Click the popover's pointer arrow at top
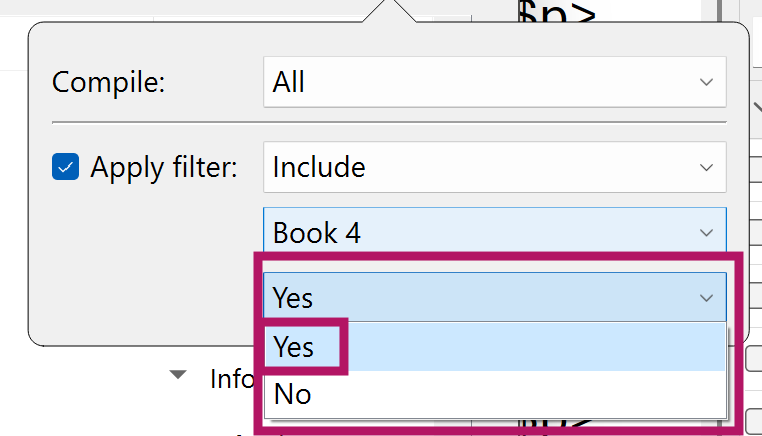762x436 pixels. point(389,11)
